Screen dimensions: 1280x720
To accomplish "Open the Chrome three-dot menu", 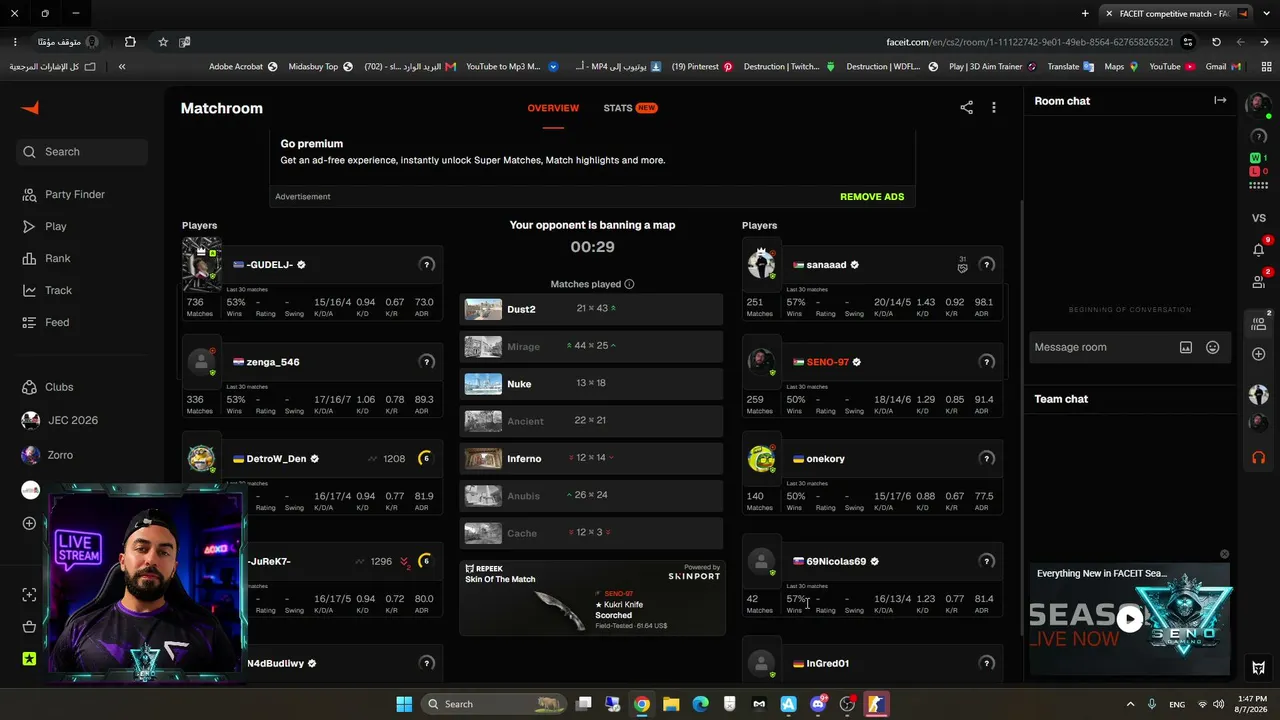I will point(15,42).
